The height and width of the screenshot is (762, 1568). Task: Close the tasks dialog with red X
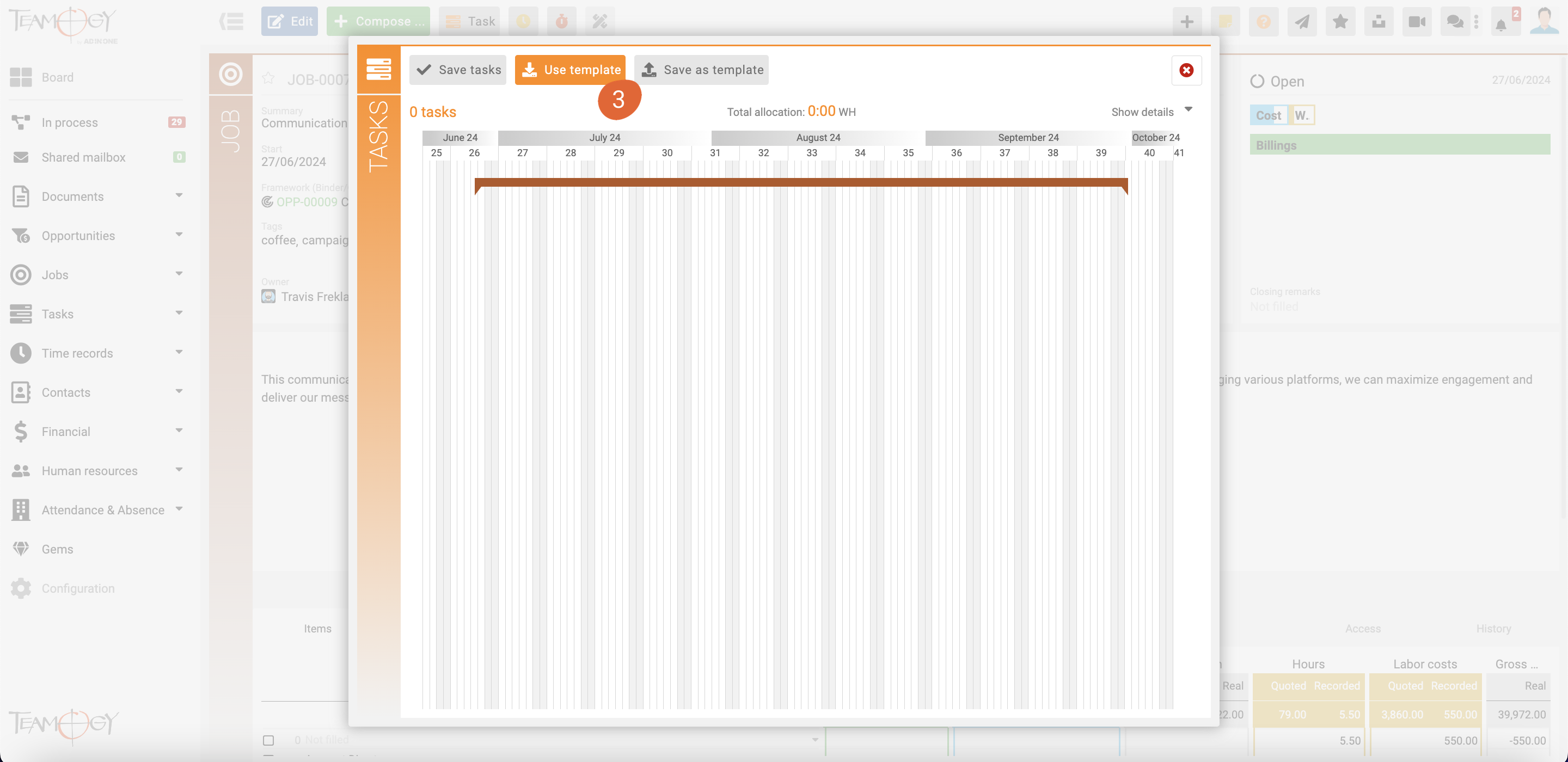point(1186,70)
